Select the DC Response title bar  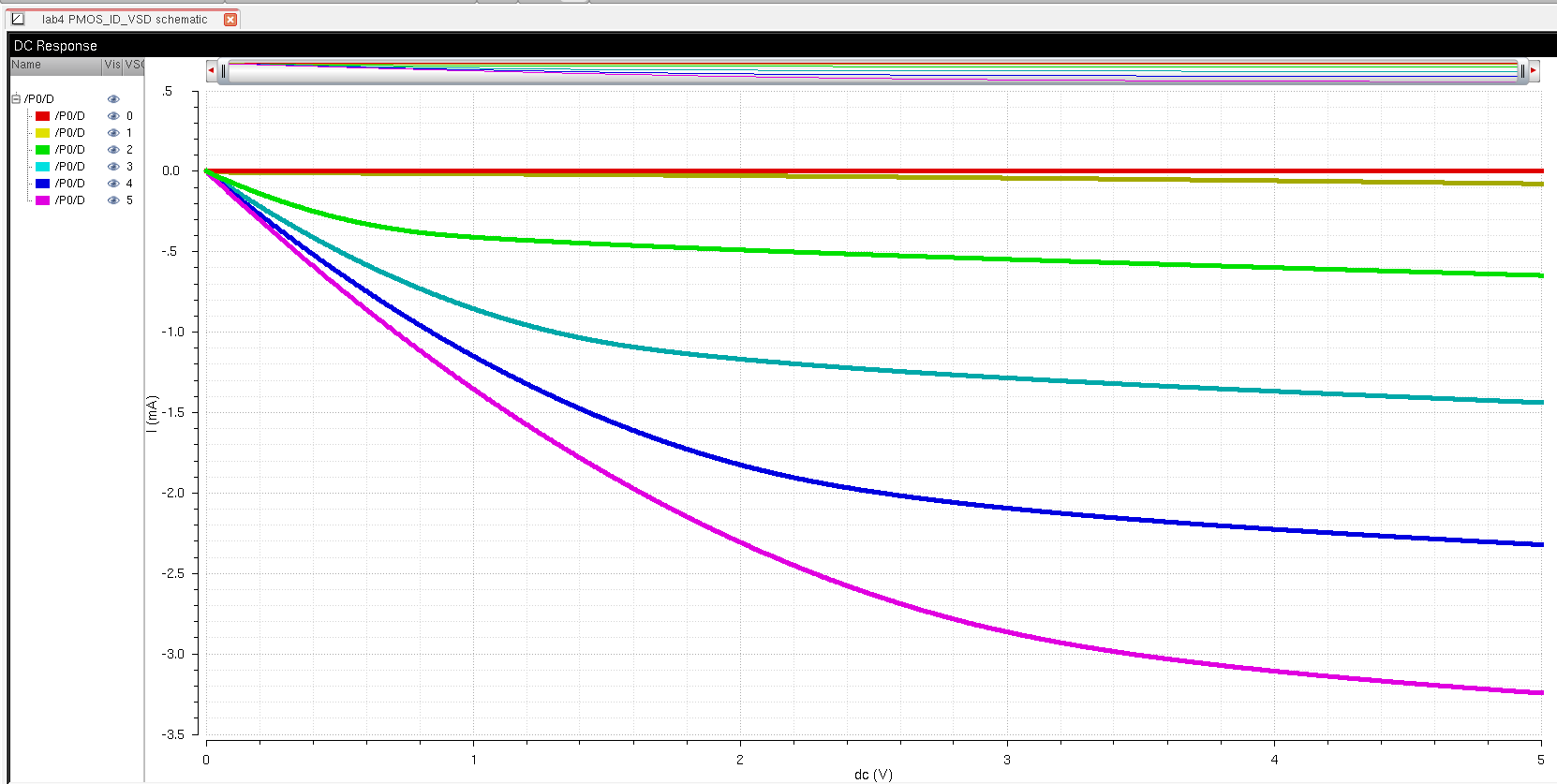pos(782,45)
